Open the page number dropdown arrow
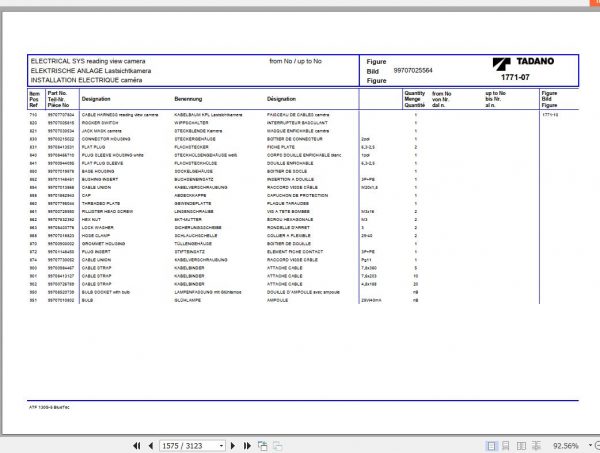 pos(222,446)
